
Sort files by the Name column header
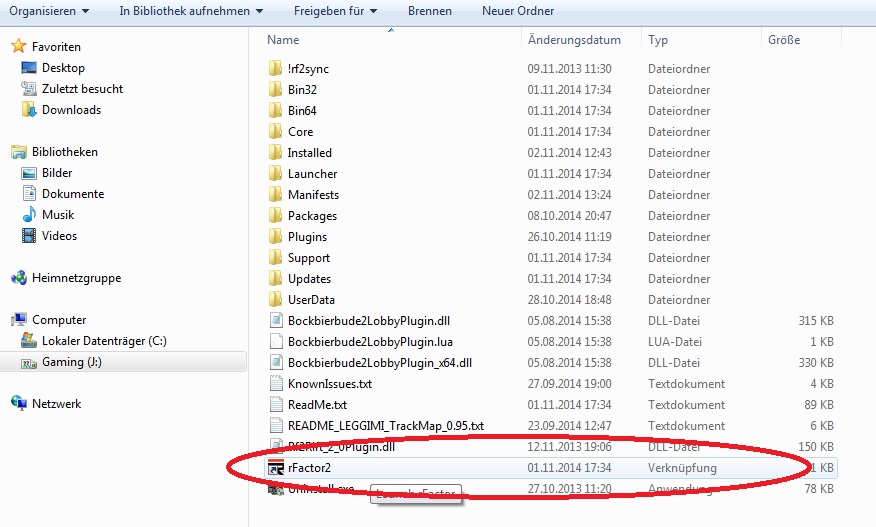pyautogui.click(x=284, y=40)
